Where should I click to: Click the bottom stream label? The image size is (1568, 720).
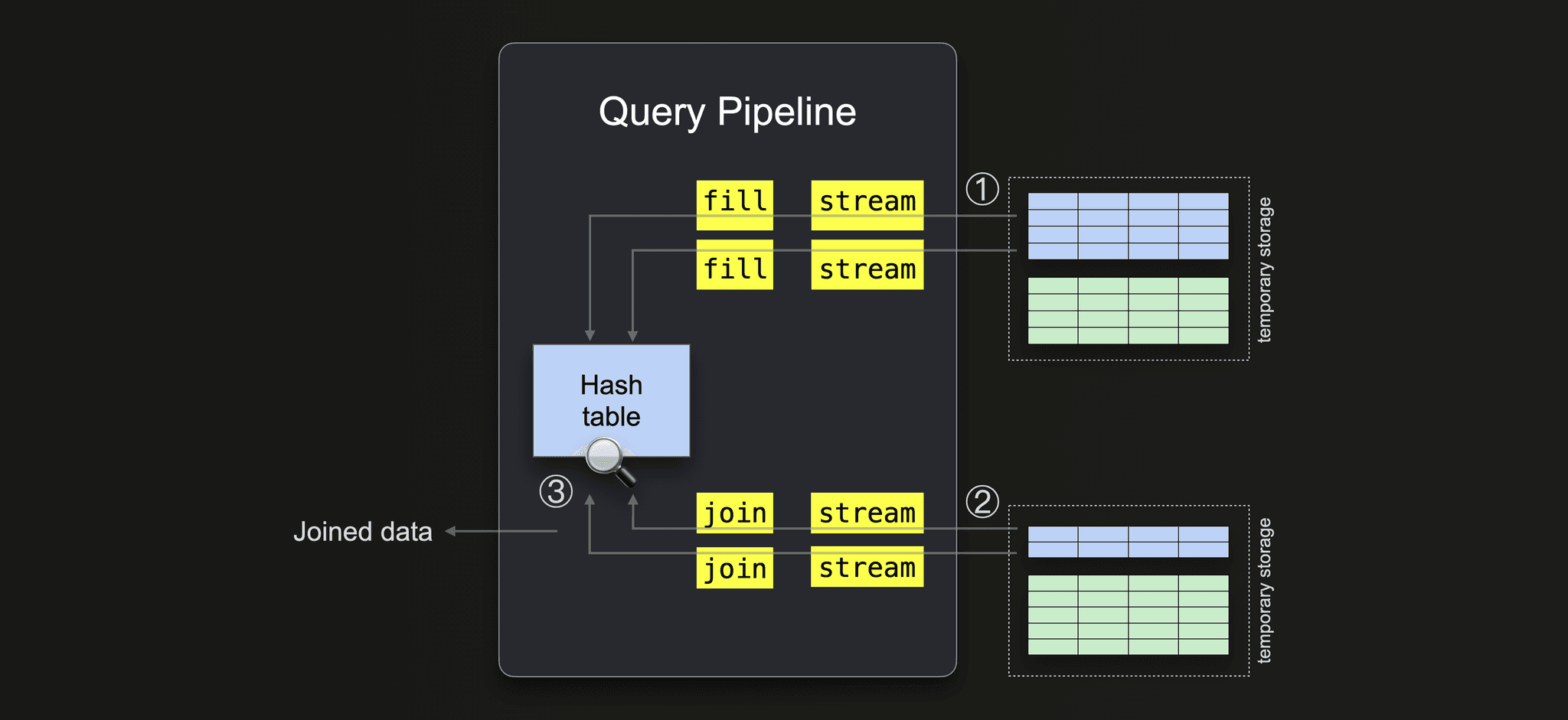867,567
